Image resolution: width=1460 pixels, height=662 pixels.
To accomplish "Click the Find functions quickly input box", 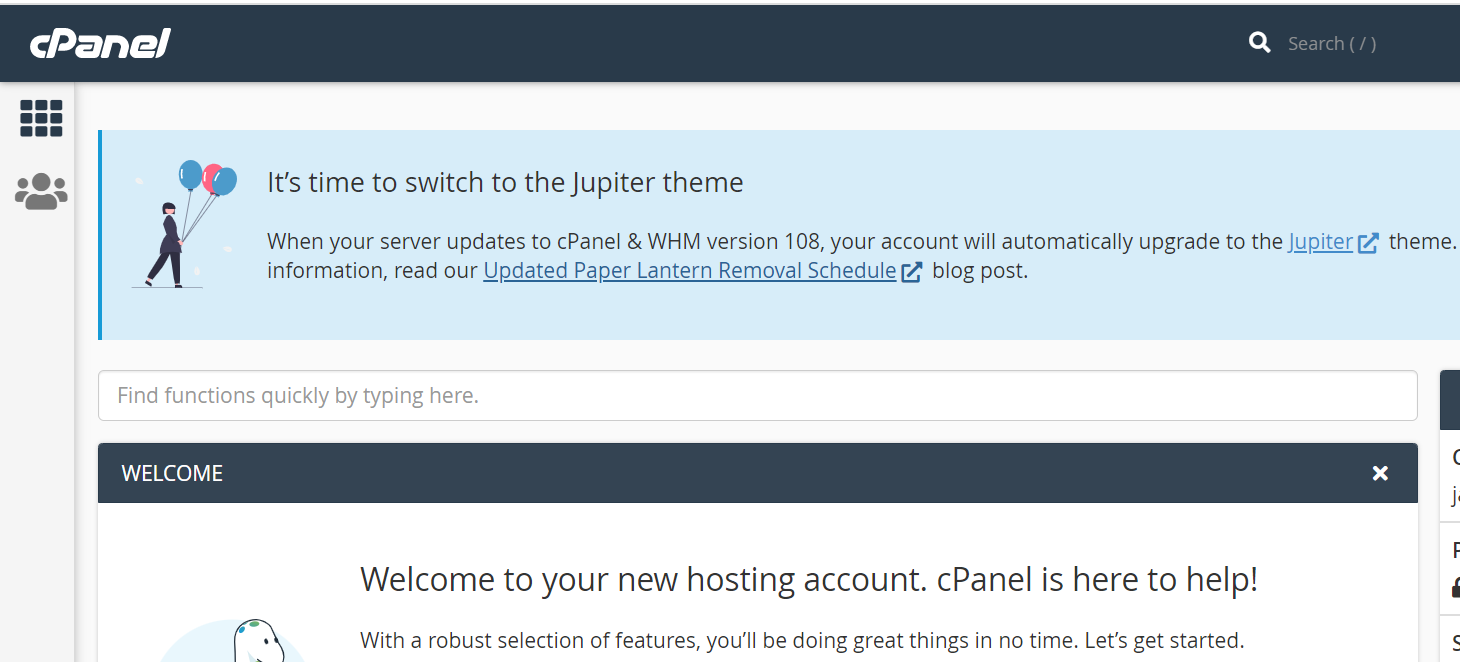I will point(758,396).
